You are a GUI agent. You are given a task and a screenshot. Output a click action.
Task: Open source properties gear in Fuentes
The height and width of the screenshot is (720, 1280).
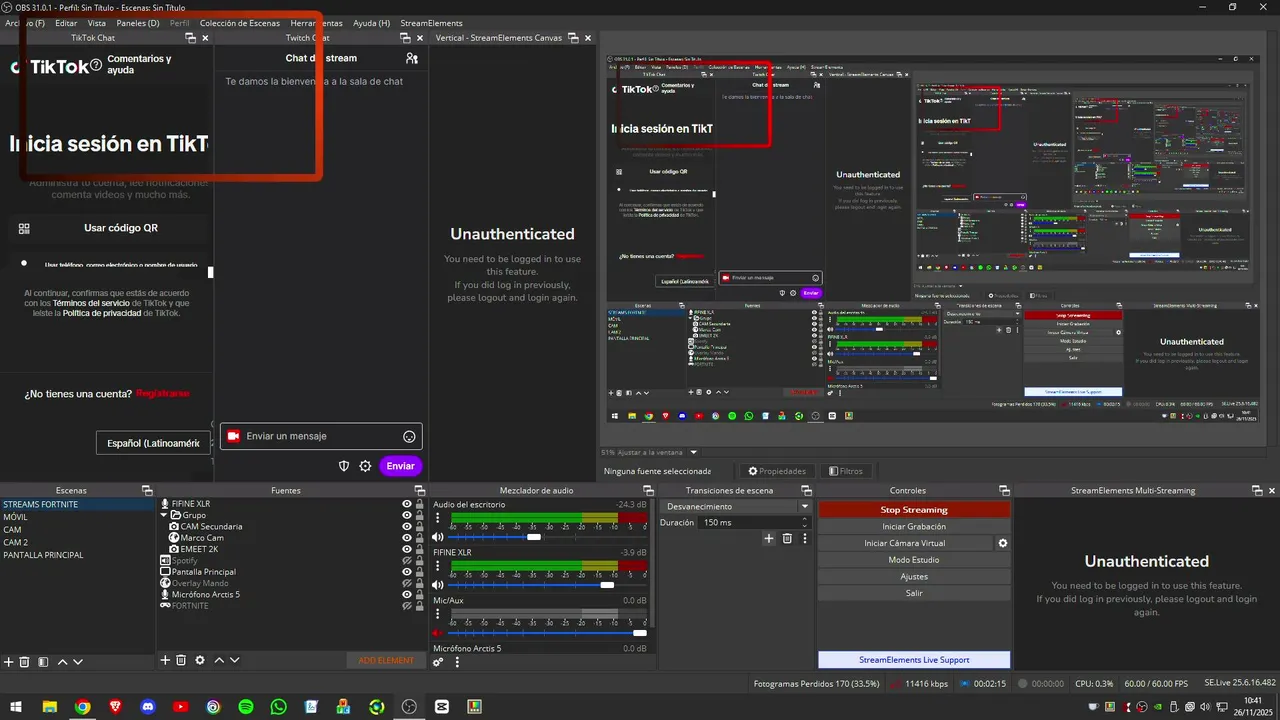pyautogui.click(x=200, y=660)
